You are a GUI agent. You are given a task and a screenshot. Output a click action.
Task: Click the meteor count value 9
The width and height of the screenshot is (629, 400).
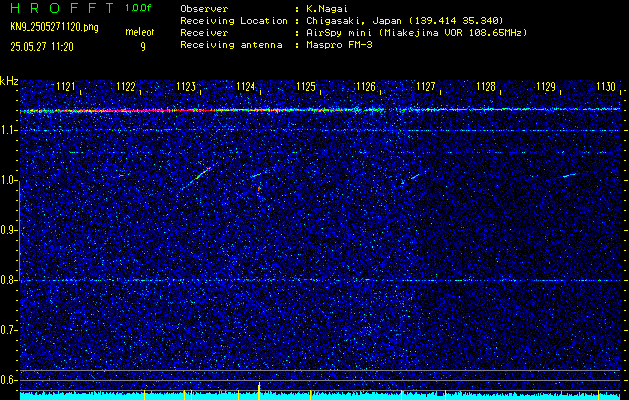point(143,47)
